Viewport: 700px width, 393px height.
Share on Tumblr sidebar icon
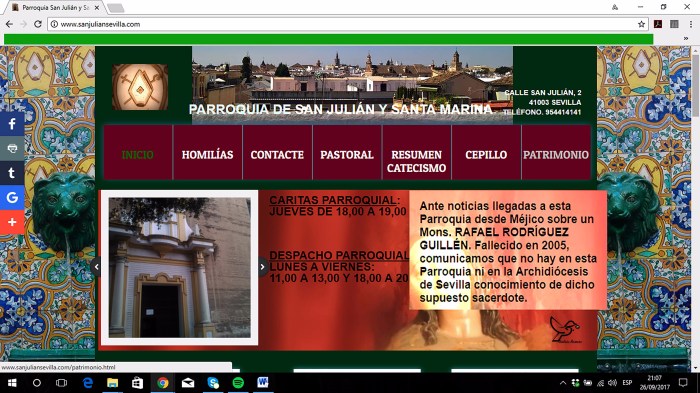pos(12,173)
